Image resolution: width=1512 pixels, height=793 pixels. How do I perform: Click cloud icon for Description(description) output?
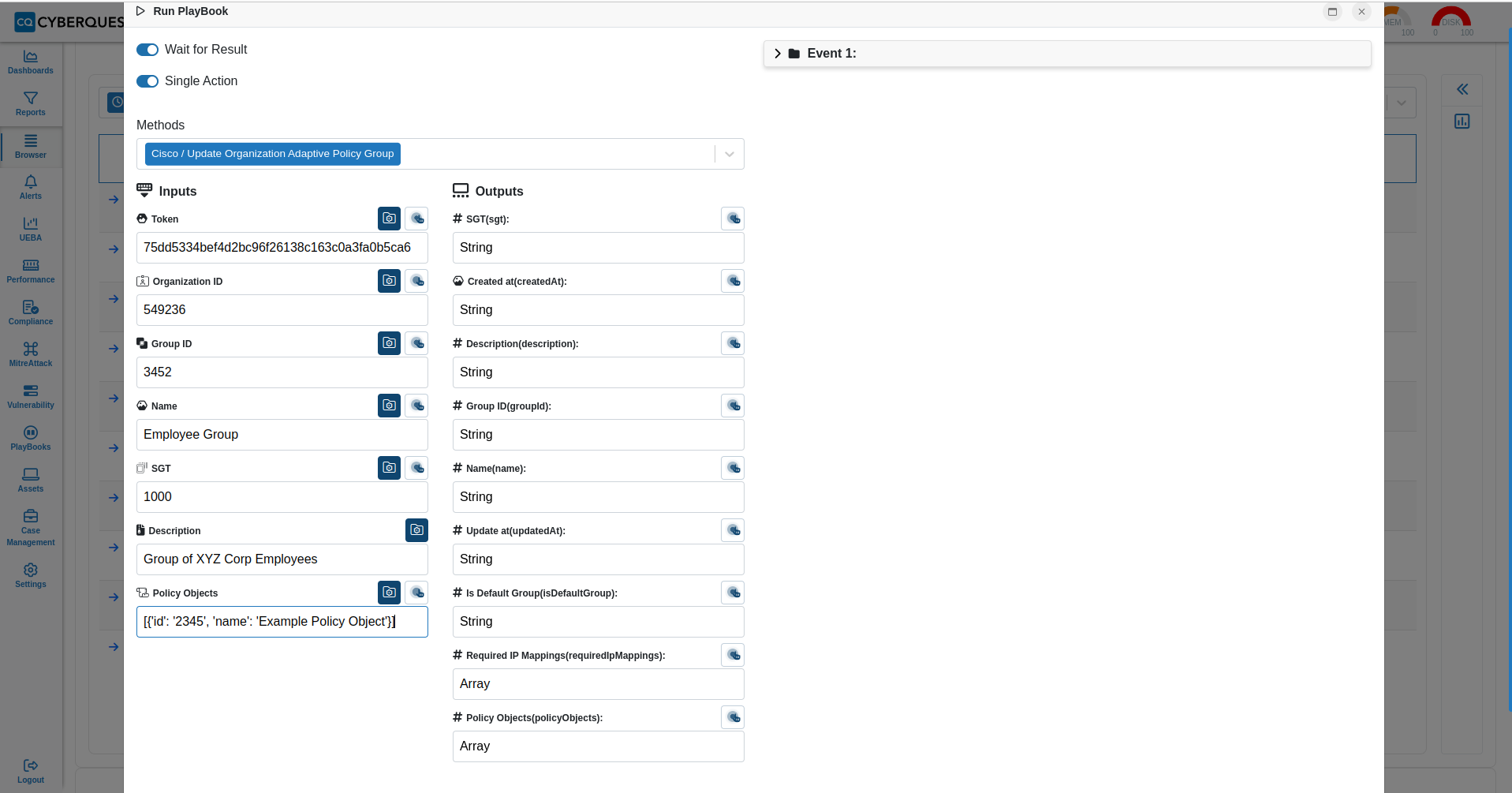[733, 343]
